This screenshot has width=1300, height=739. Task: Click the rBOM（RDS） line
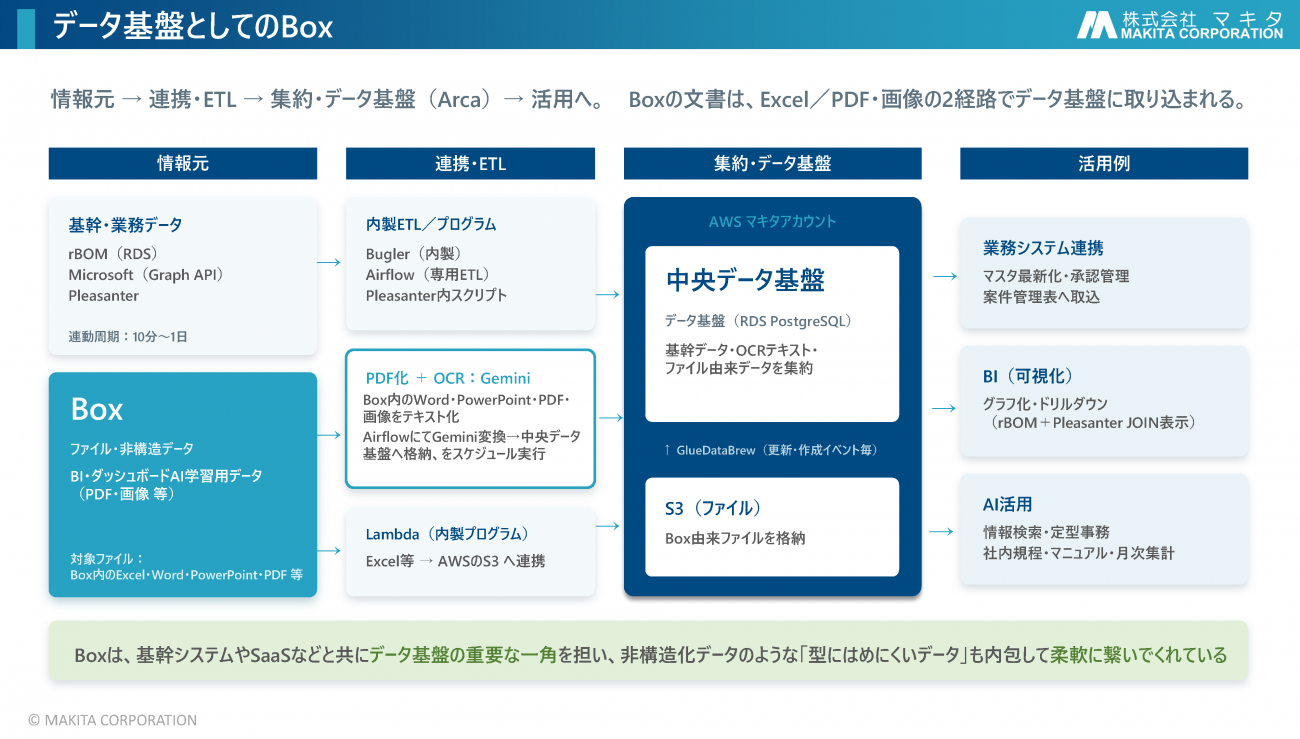coord(113,254)
